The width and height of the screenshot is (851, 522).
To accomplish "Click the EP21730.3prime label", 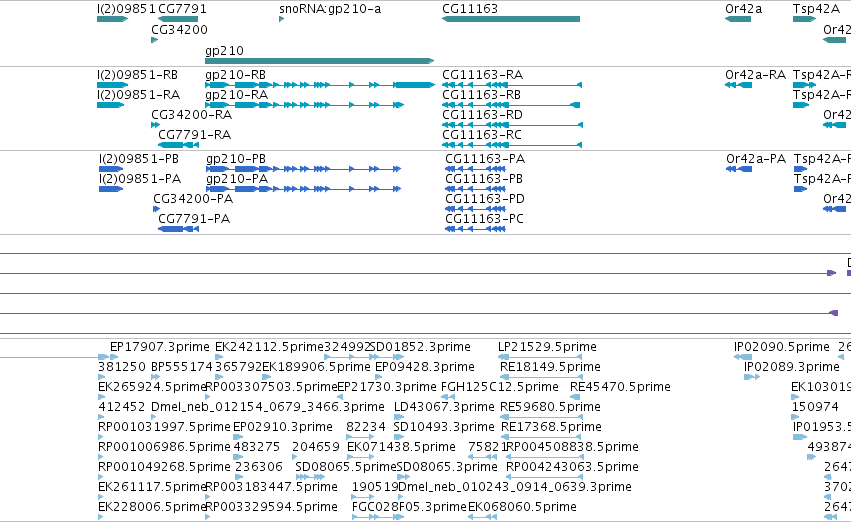I will coord(387,387).
